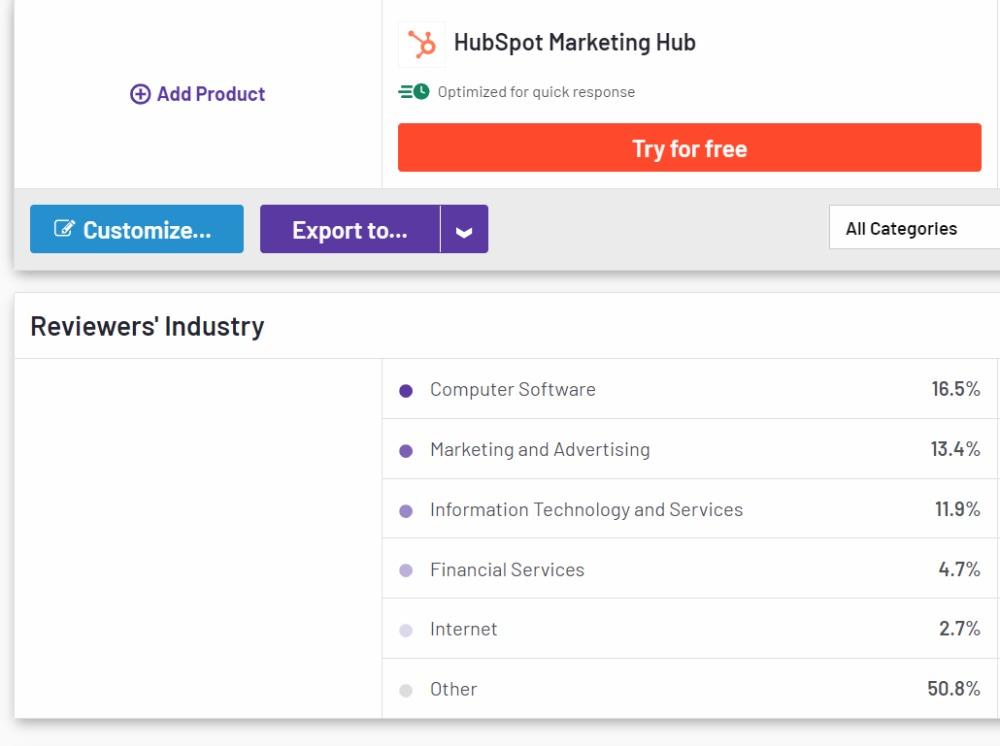Click the Computer Software color dot
The width and height of the screenshot is (1000, 746).
coord(406,391)
